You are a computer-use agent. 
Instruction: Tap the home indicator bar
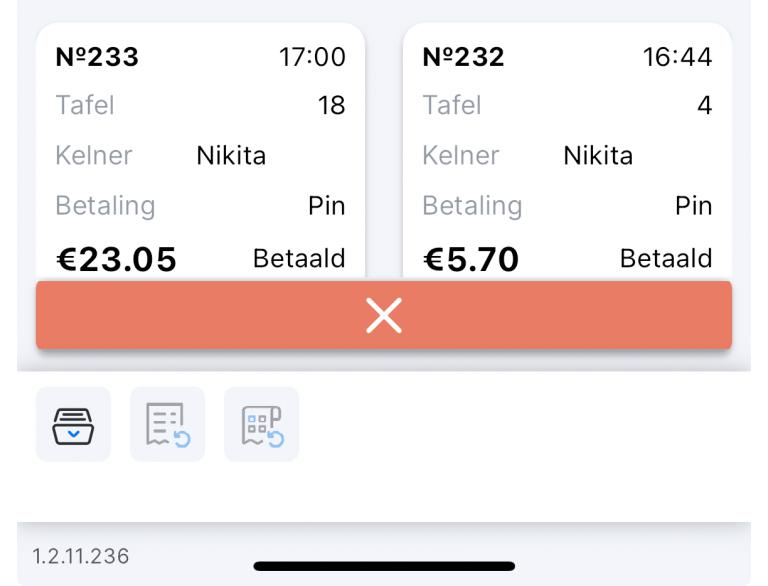pos(384,566)
